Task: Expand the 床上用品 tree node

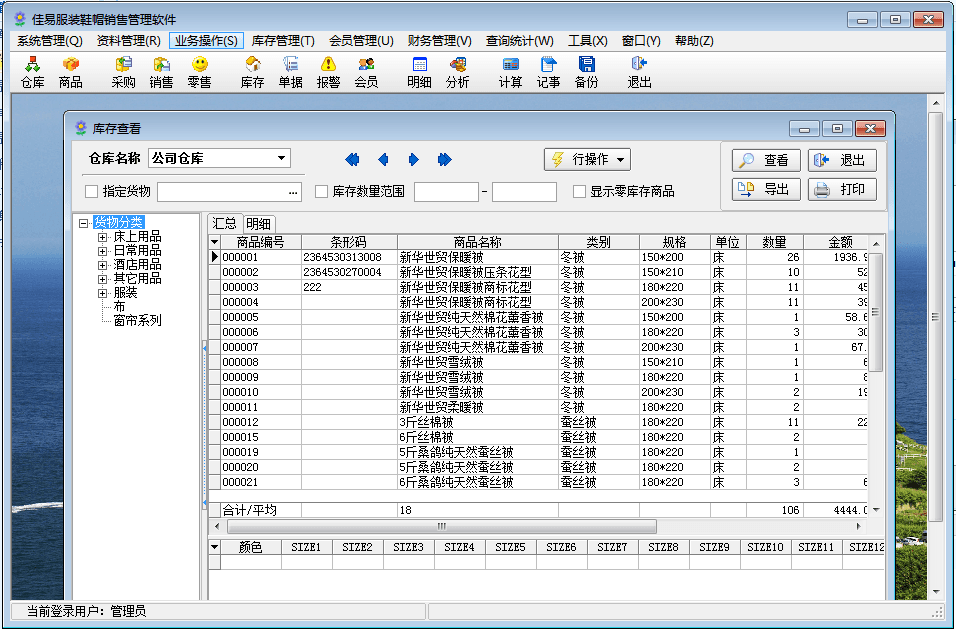Action: click(x=102, y=237)
